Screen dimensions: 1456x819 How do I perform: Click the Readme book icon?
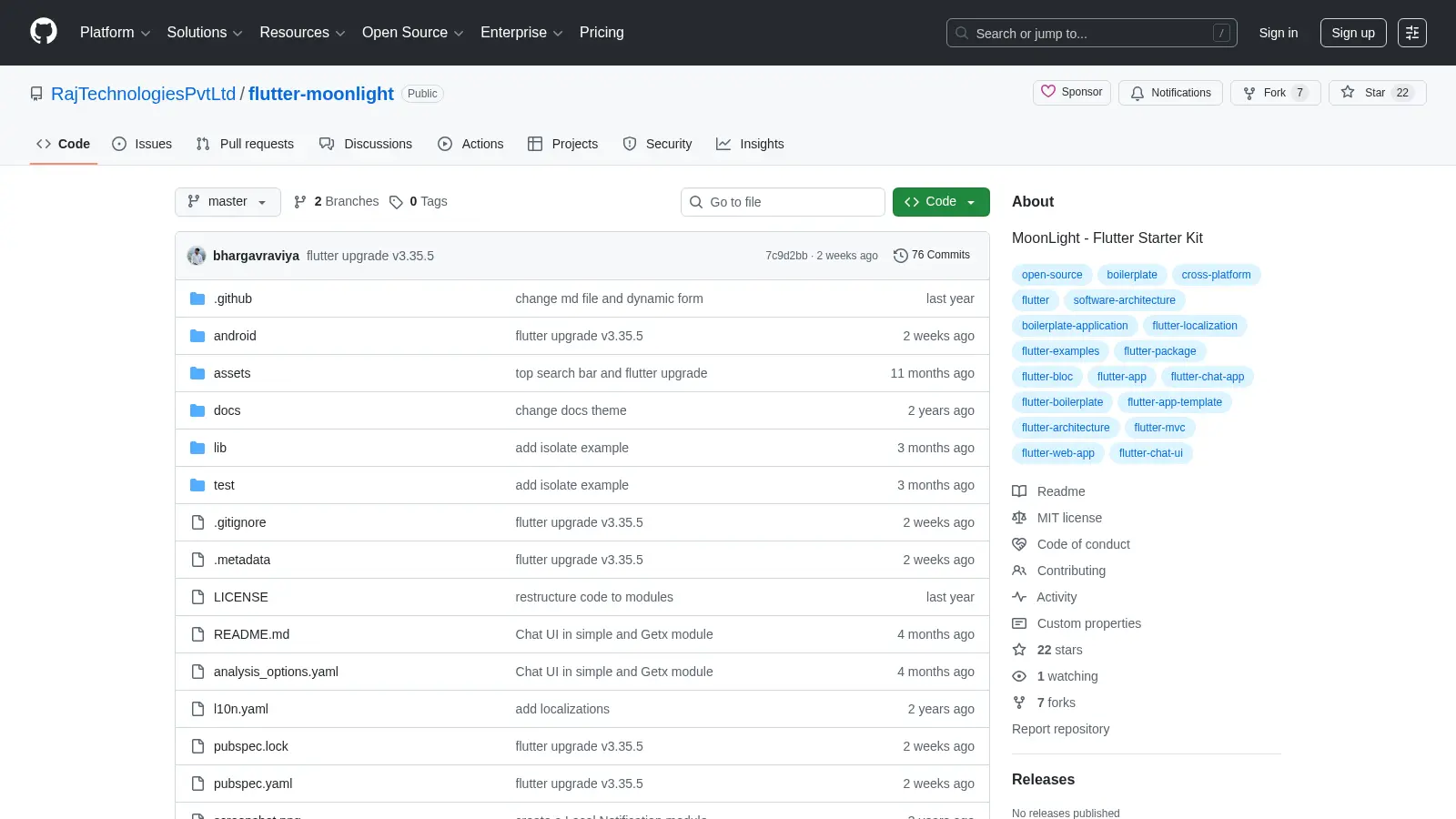1019,491
